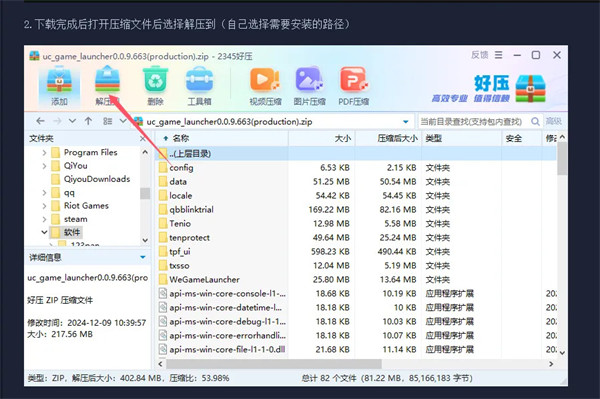Open the address path dropdown arrow
Viewport: 600px width, 399px height.
[x=406, y=122]
